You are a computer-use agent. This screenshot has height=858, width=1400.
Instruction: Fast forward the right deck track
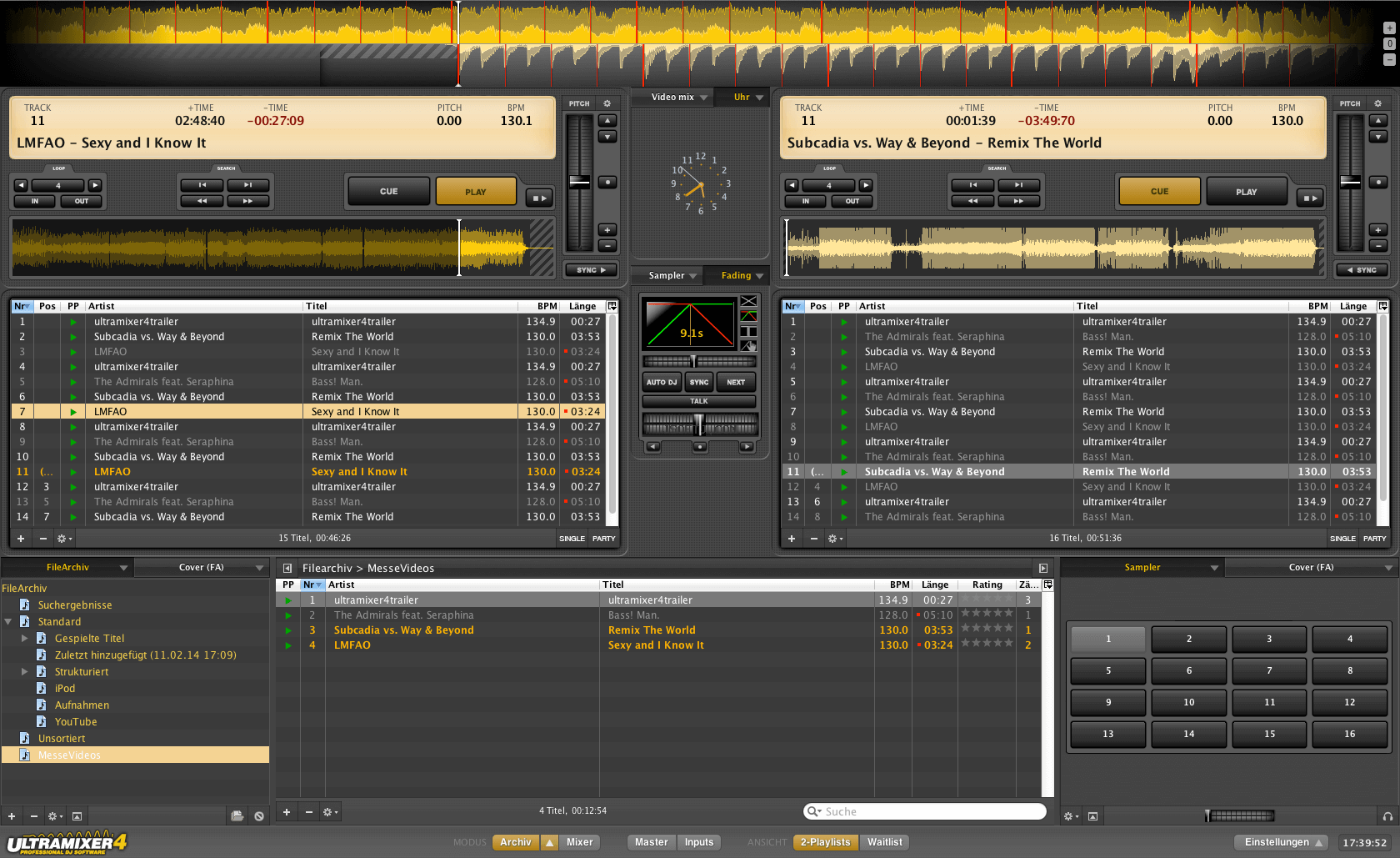pyautogui.click(x=1018, y=201)
